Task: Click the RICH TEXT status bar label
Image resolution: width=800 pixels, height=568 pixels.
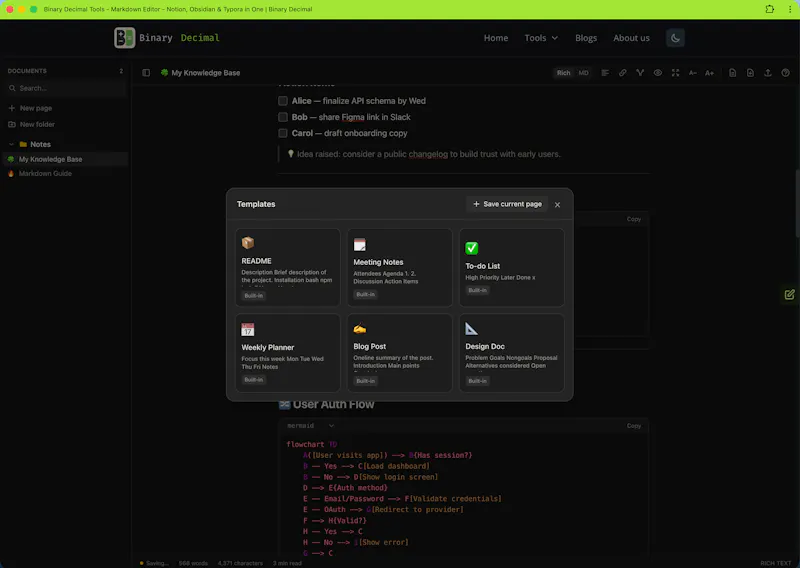Action: [776, 563]
